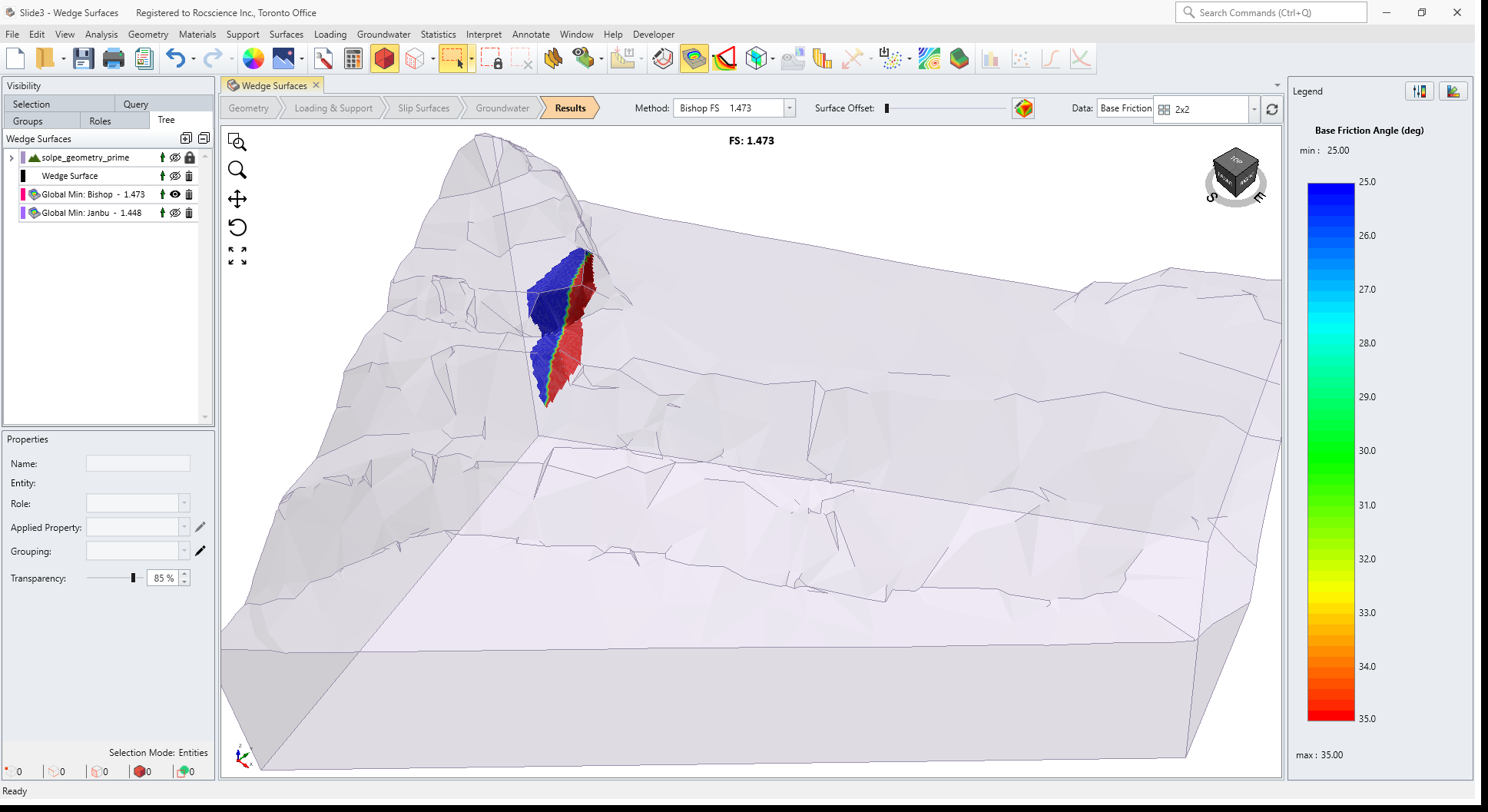Open the Method dropdown showing Bishop FS
Viewport: 1488px width, 812px height.
[789, 108]
